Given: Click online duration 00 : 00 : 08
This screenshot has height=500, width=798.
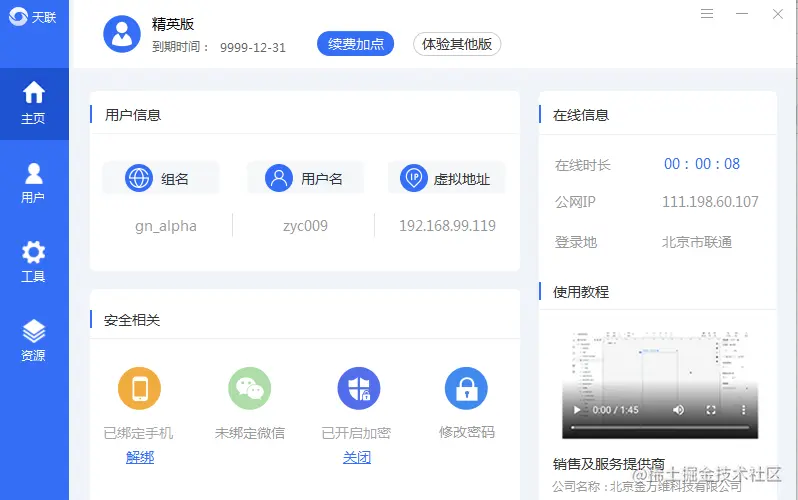Looking at the screenshot, I should (x=702, y=164).
